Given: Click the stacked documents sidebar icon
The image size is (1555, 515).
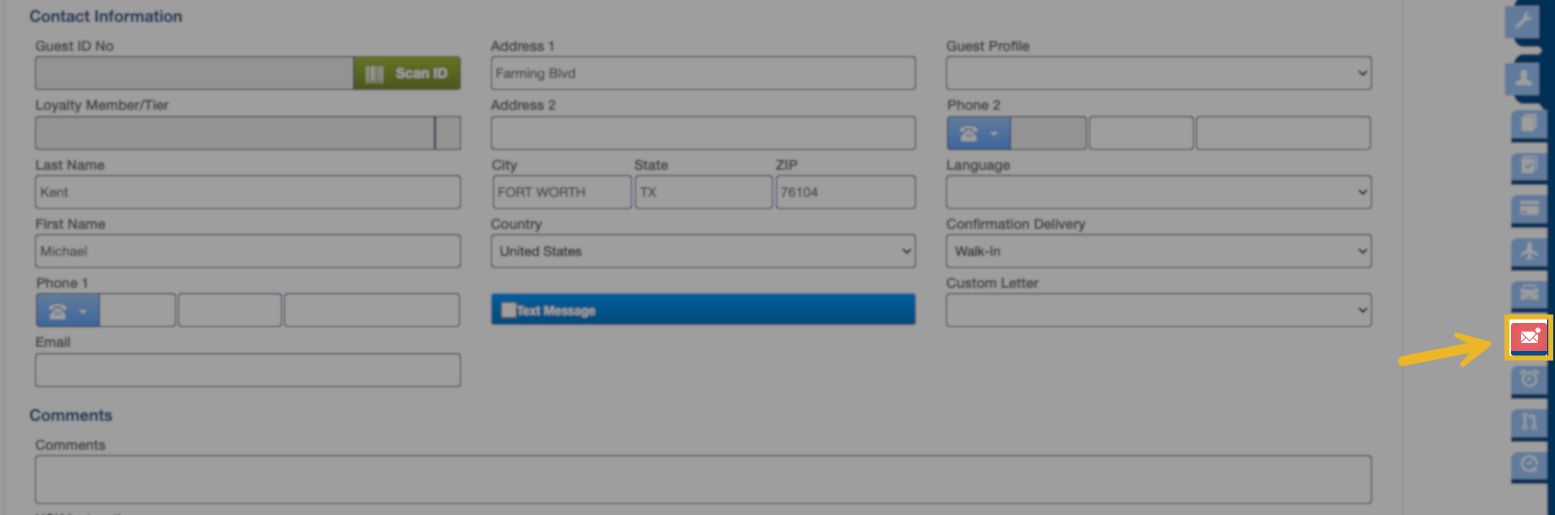Looking at the screenshot, I should tap(1528, 123).
